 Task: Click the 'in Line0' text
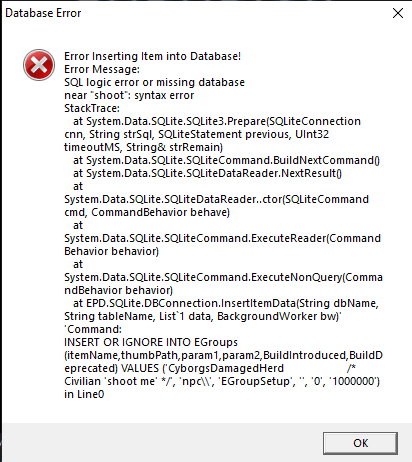click(84, 394)
